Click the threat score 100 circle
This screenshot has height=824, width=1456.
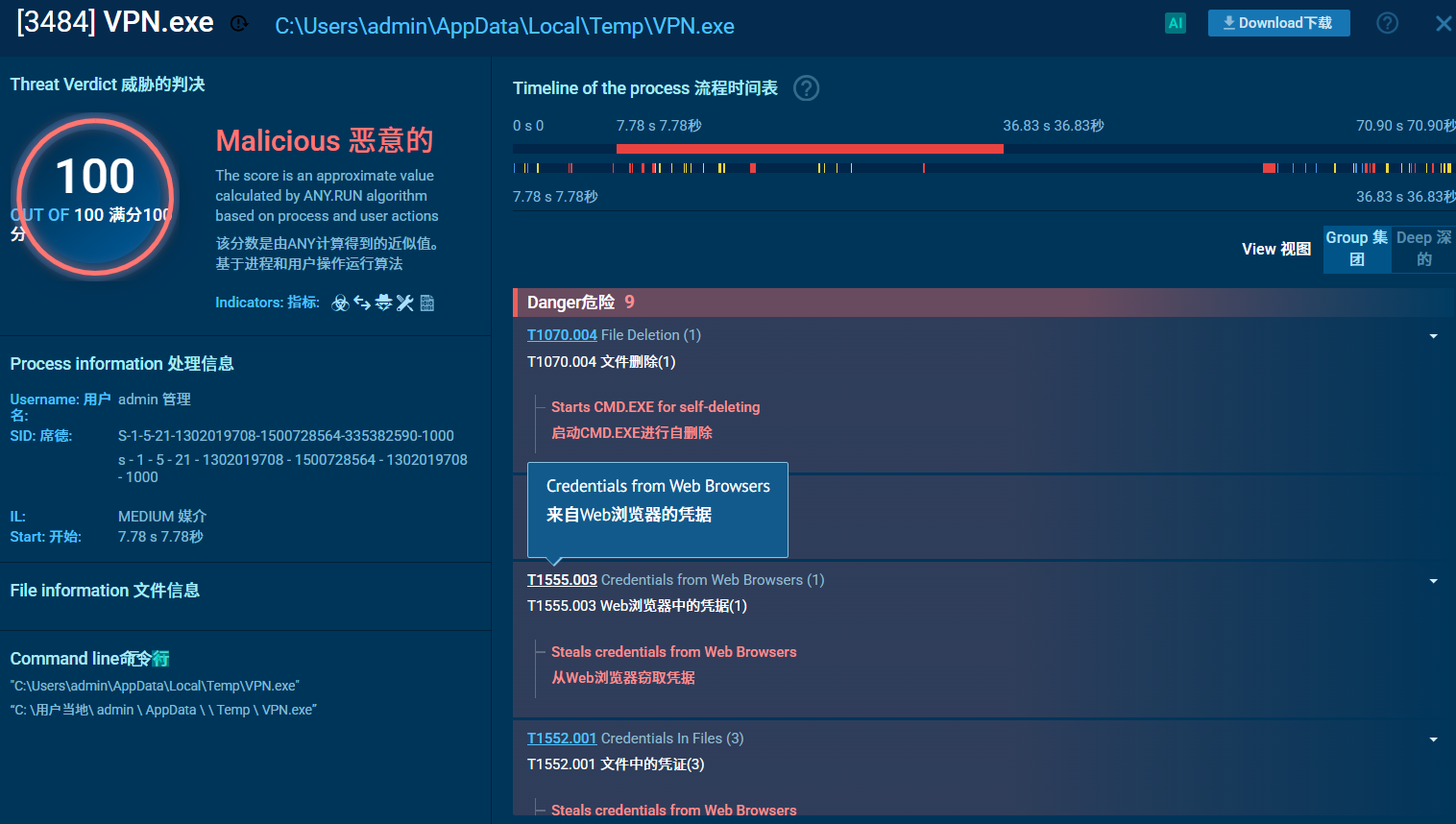[x=94, y=196]
